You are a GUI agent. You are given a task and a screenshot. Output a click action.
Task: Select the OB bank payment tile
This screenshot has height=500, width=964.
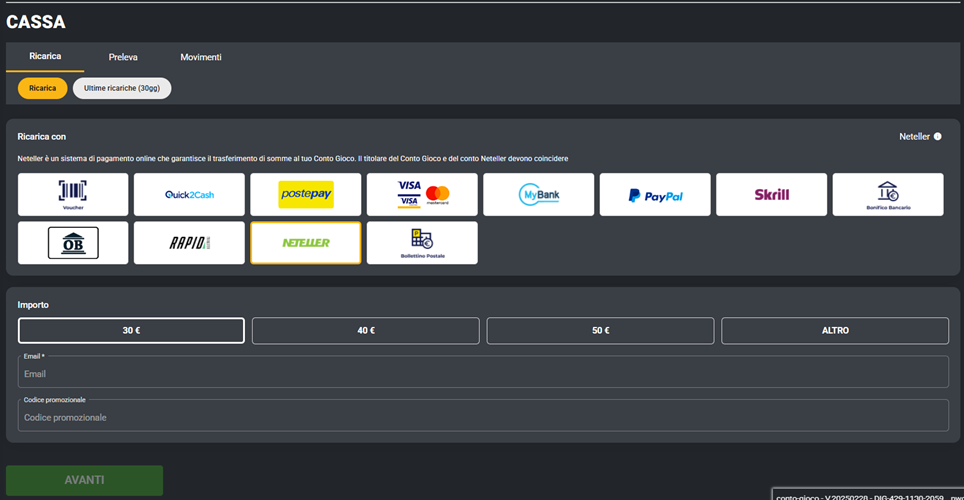pyautogui.click(x=73, y=243)
